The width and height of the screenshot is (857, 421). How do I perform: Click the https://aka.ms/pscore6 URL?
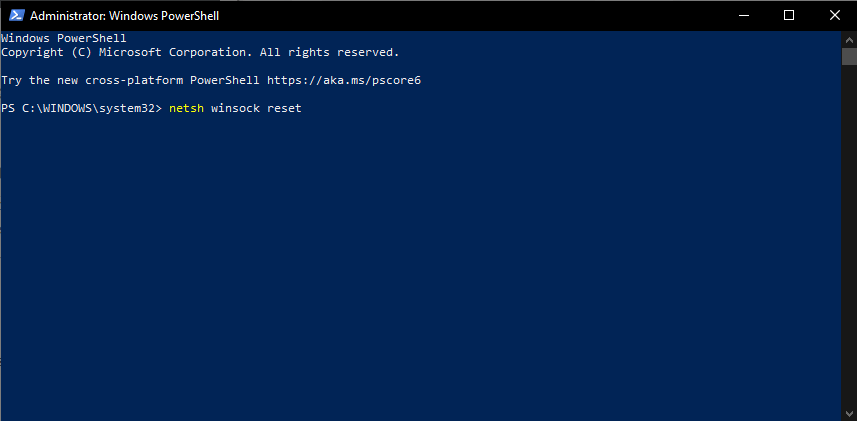tap(344, 80)
